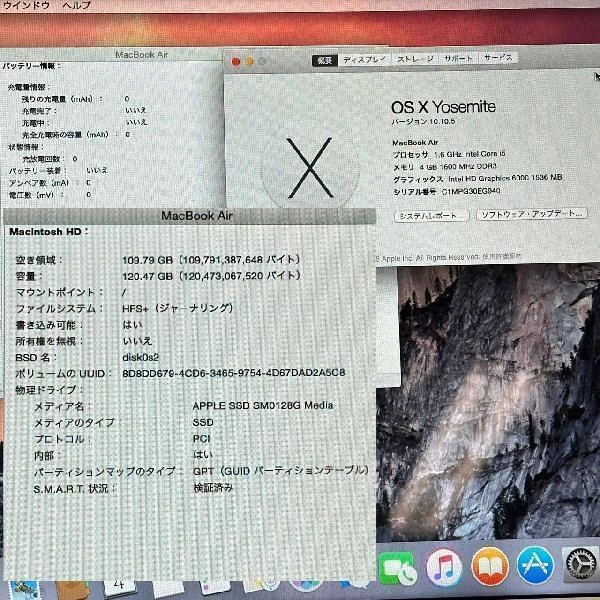Select free space value 109.79 GB
Viewport: 600px width, 600px height.
(148, 260)
